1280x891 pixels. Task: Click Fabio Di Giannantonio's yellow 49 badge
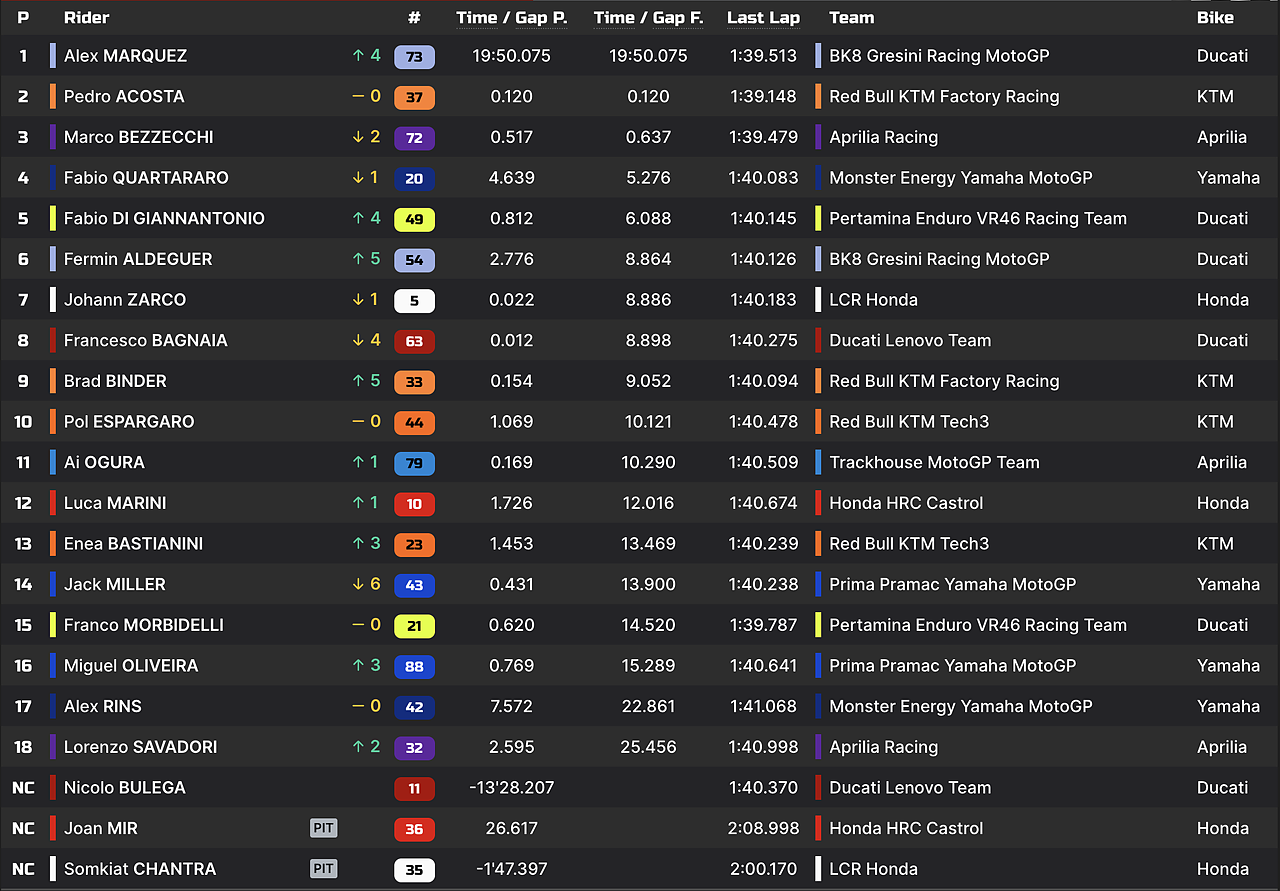pyautogui.click(x=414, y=219)
